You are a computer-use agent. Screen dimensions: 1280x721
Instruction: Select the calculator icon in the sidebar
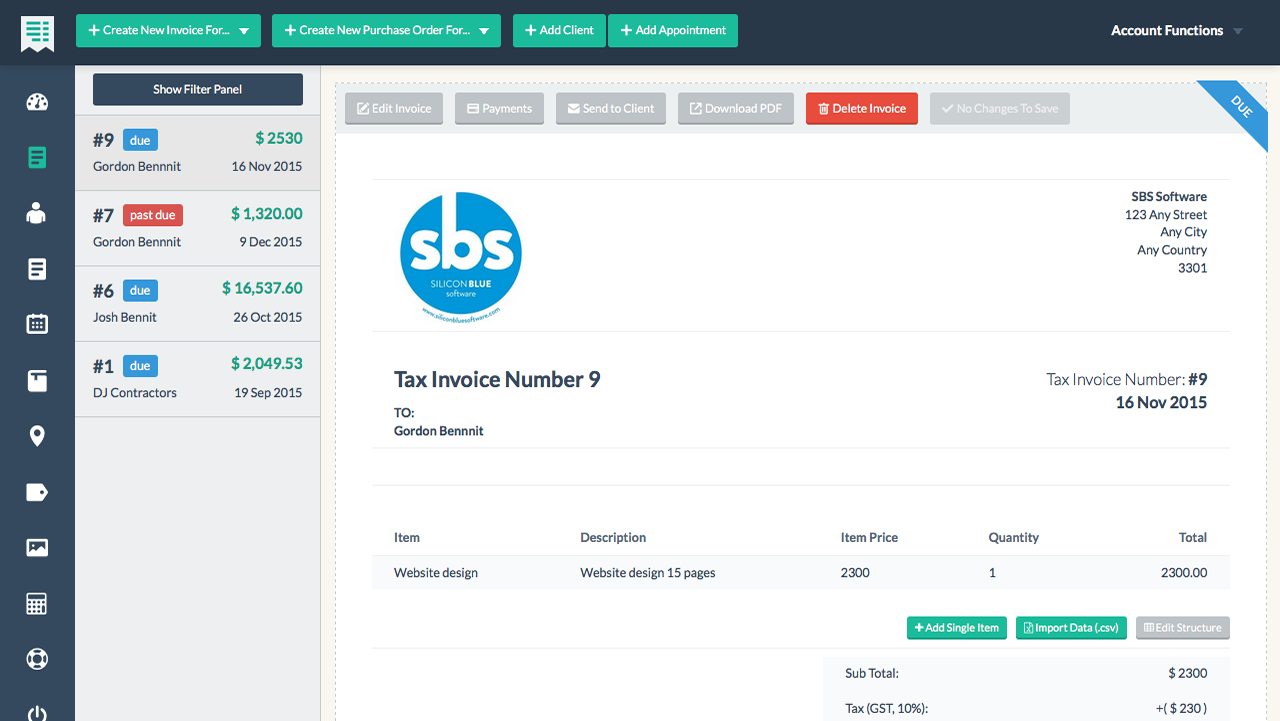(37, 603)
